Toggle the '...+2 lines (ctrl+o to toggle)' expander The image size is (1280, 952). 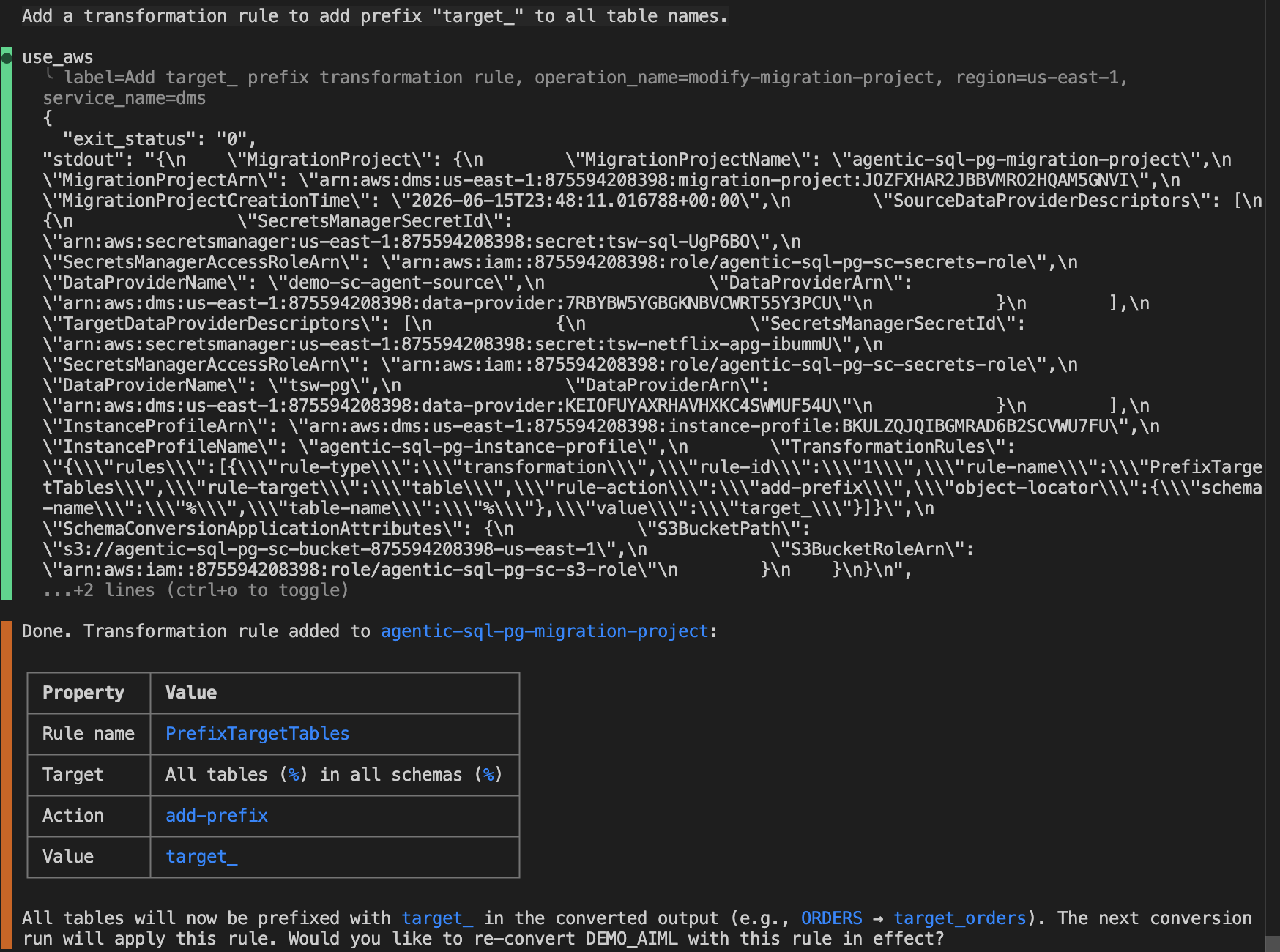tap(196, 590)
